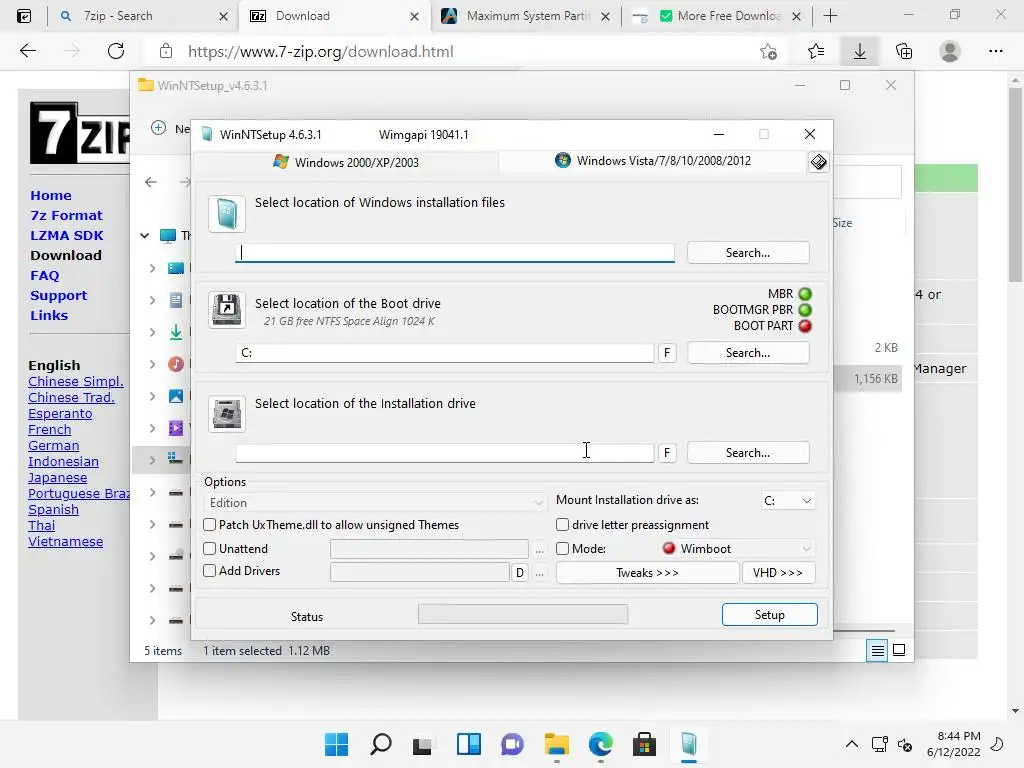Open the FAQ link on 7-Zip site

click(44, 276)
